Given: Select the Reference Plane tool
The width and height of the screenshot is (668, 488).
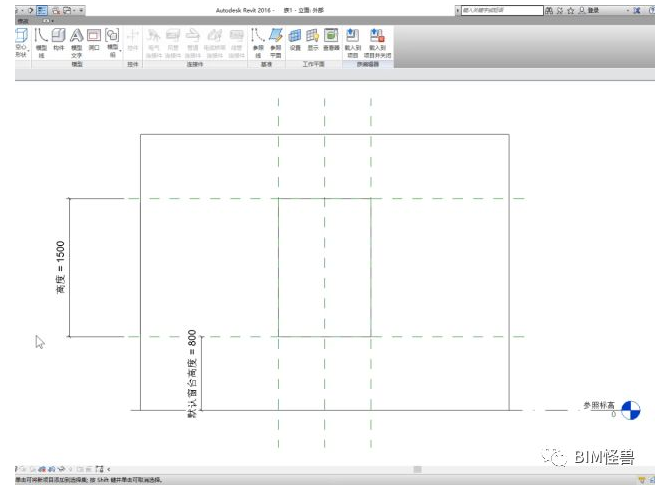Looking at the screenshot, I should tap(276, 40).
